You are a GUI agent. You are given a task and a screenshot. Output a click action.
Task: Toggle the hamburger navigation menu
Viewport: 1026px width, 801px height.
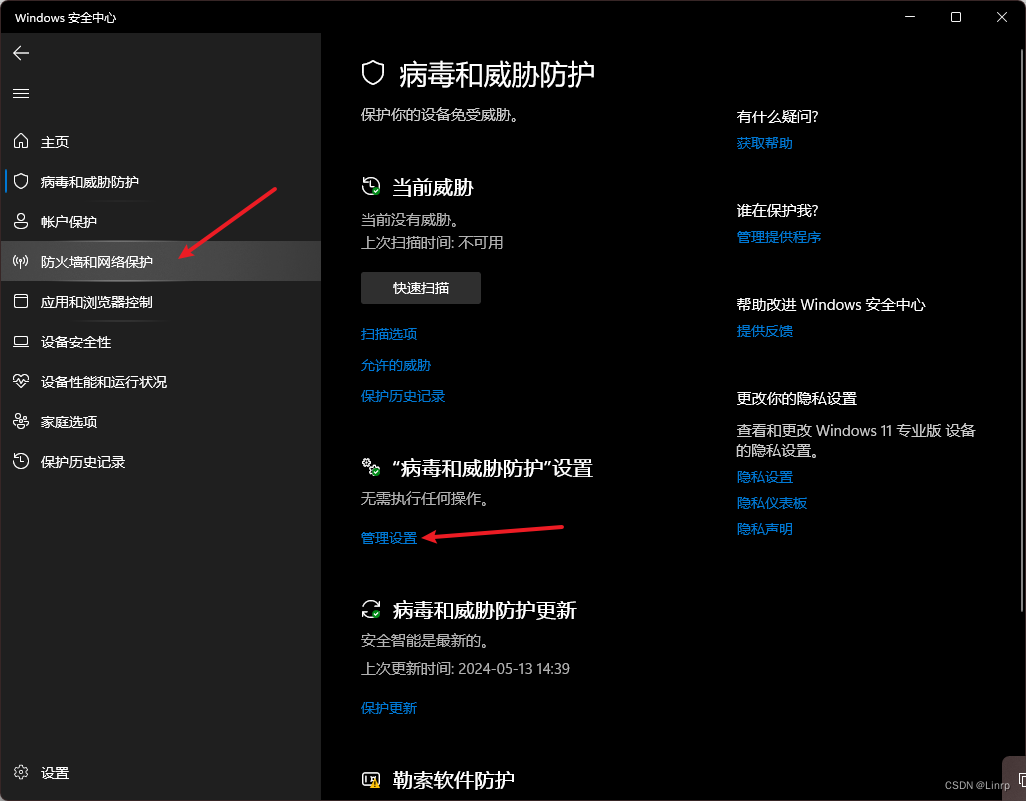coord(21,94)
